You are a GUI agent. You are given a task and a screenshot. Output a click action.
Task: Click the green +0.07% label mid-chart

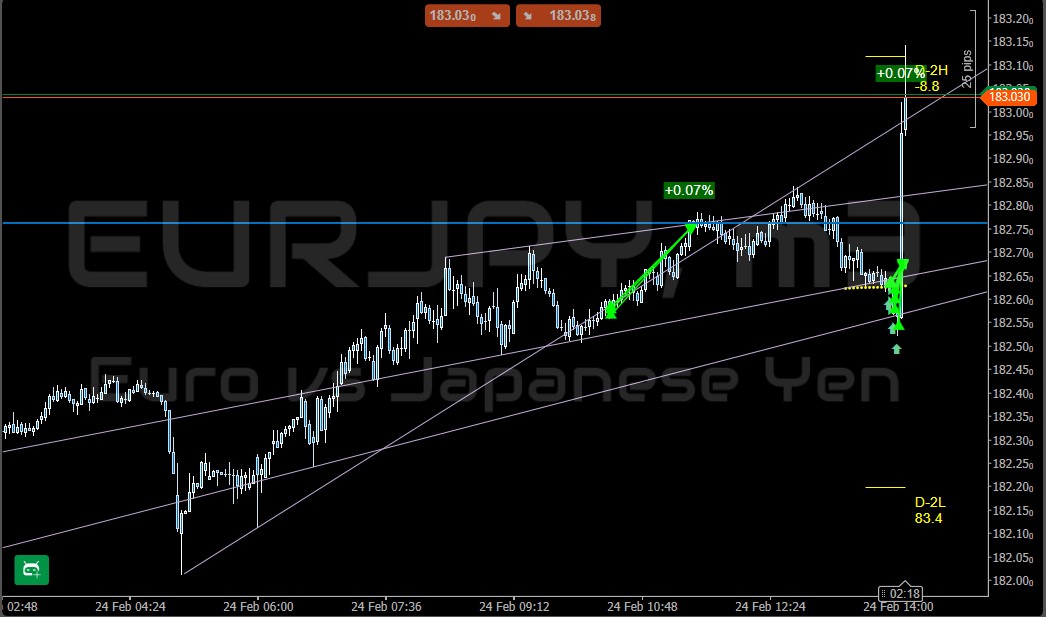point(689,190)
